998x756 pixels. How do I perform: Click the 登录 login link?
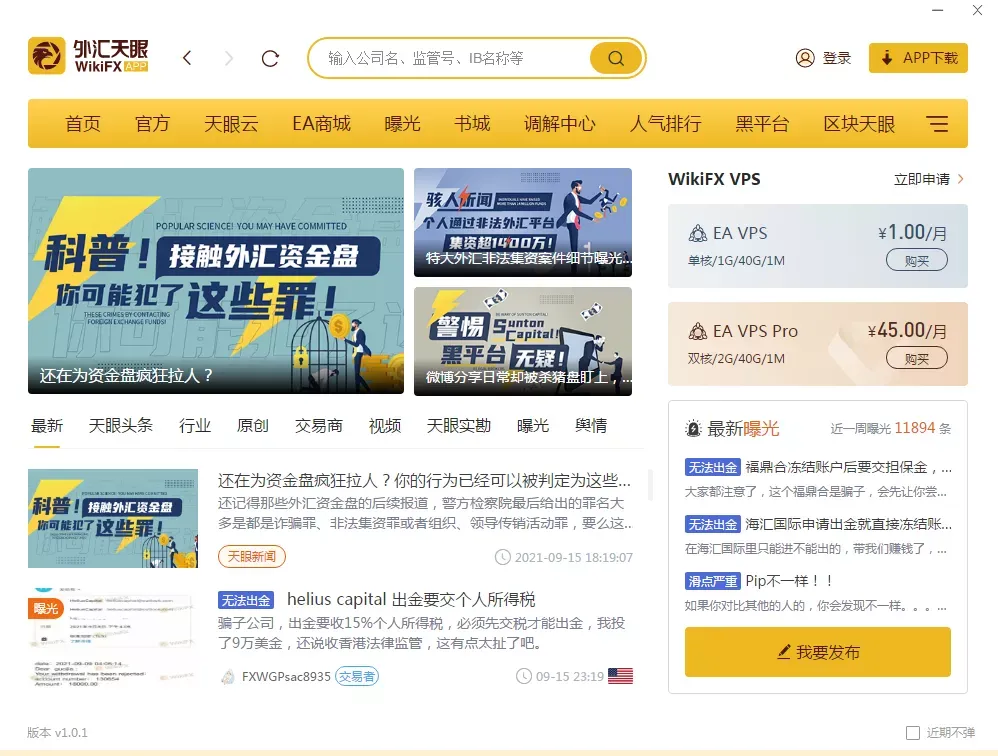tap(836, 58)
